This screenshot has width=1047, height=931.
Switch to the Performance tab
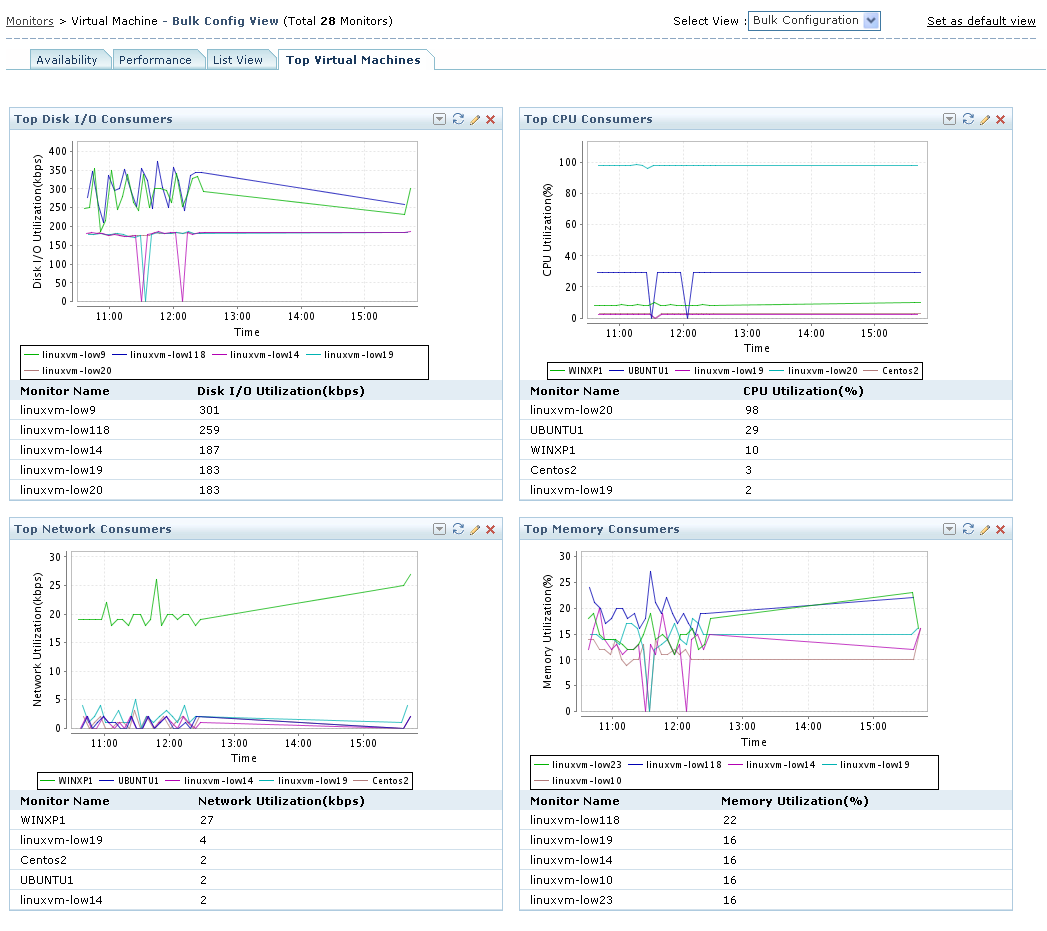point(155,60)
